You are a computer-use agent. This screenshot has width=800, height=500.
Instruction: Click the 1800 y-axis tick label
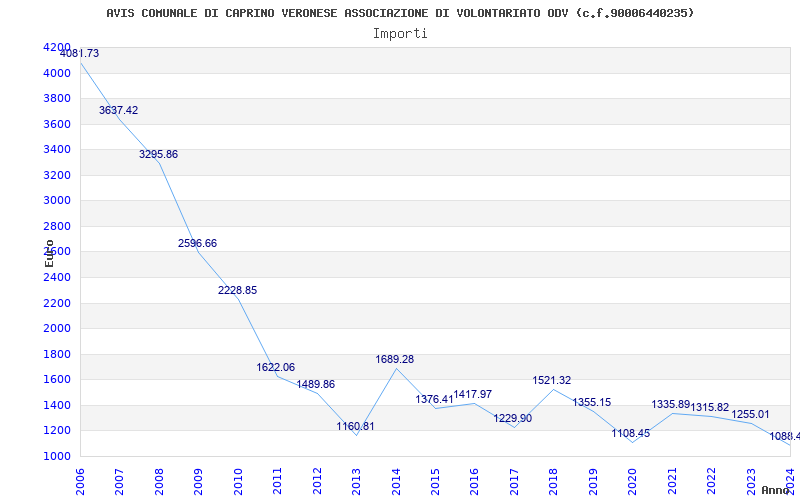[57, 354]
